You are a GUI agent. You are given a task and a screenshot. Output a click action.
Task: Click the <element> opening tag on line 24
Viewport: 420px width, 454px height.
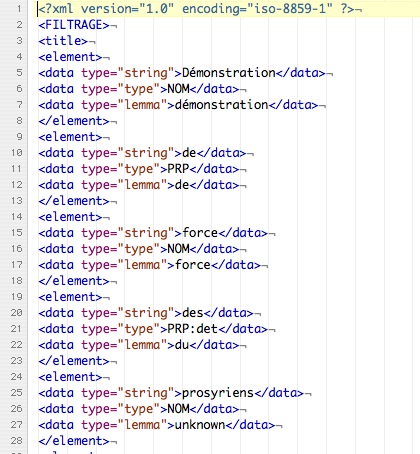70,377
